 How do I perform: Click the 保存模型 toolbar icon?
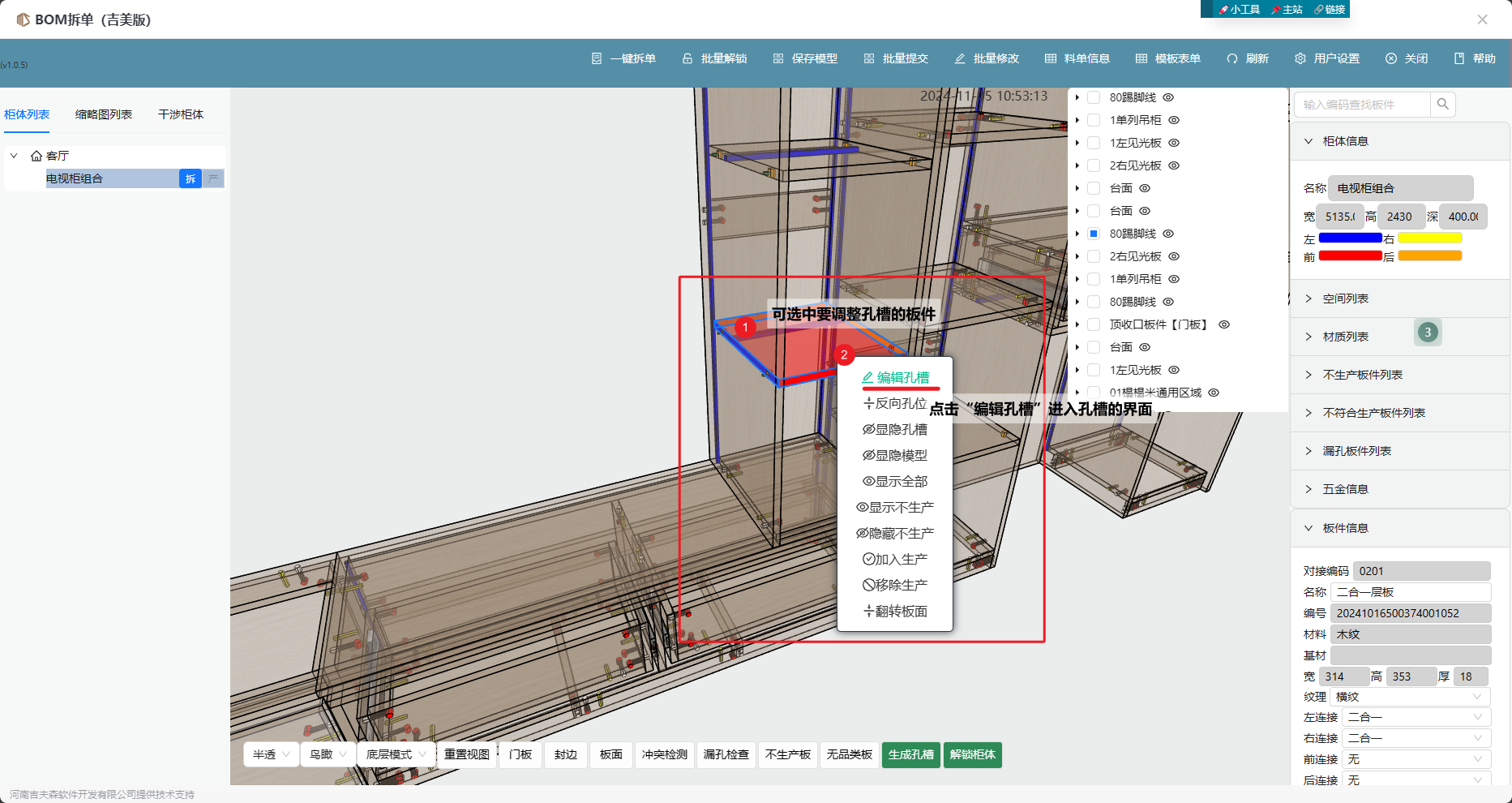pos(778,58)
